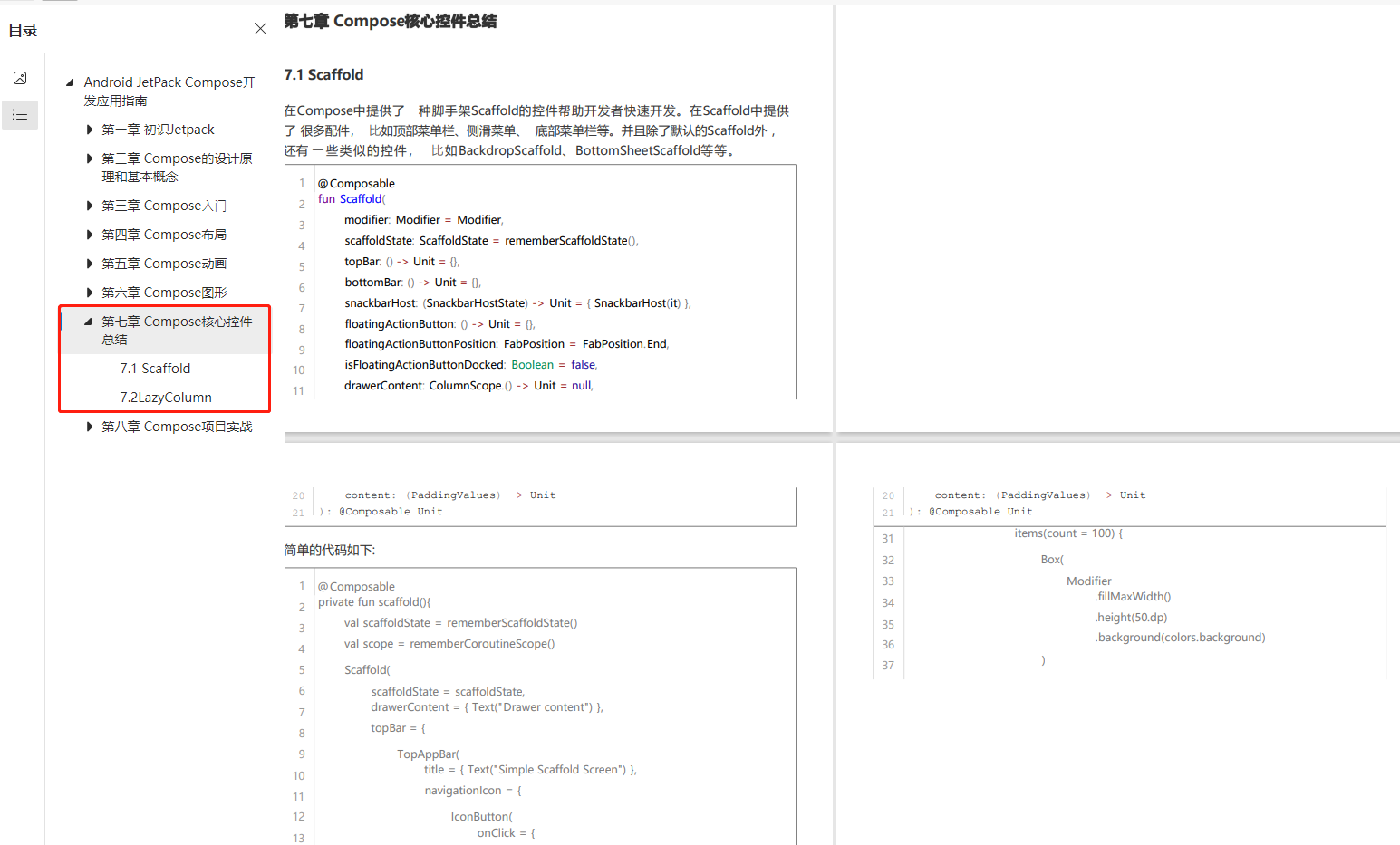Click the 简单的代码如下 text line

(x=330, y=550)
